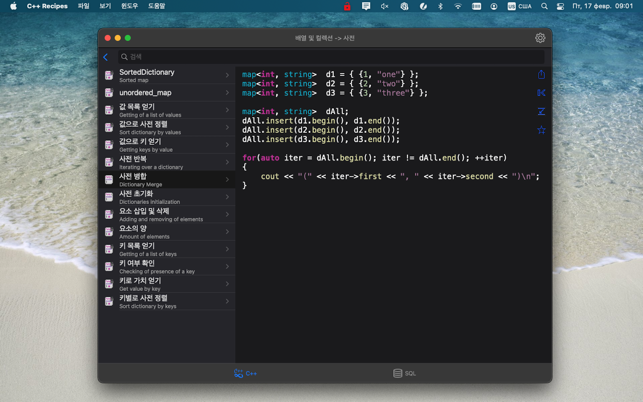This screenshot has height=402, width=643.
Task: Click the icon next to Get value by key
Action: click(109, 284)
